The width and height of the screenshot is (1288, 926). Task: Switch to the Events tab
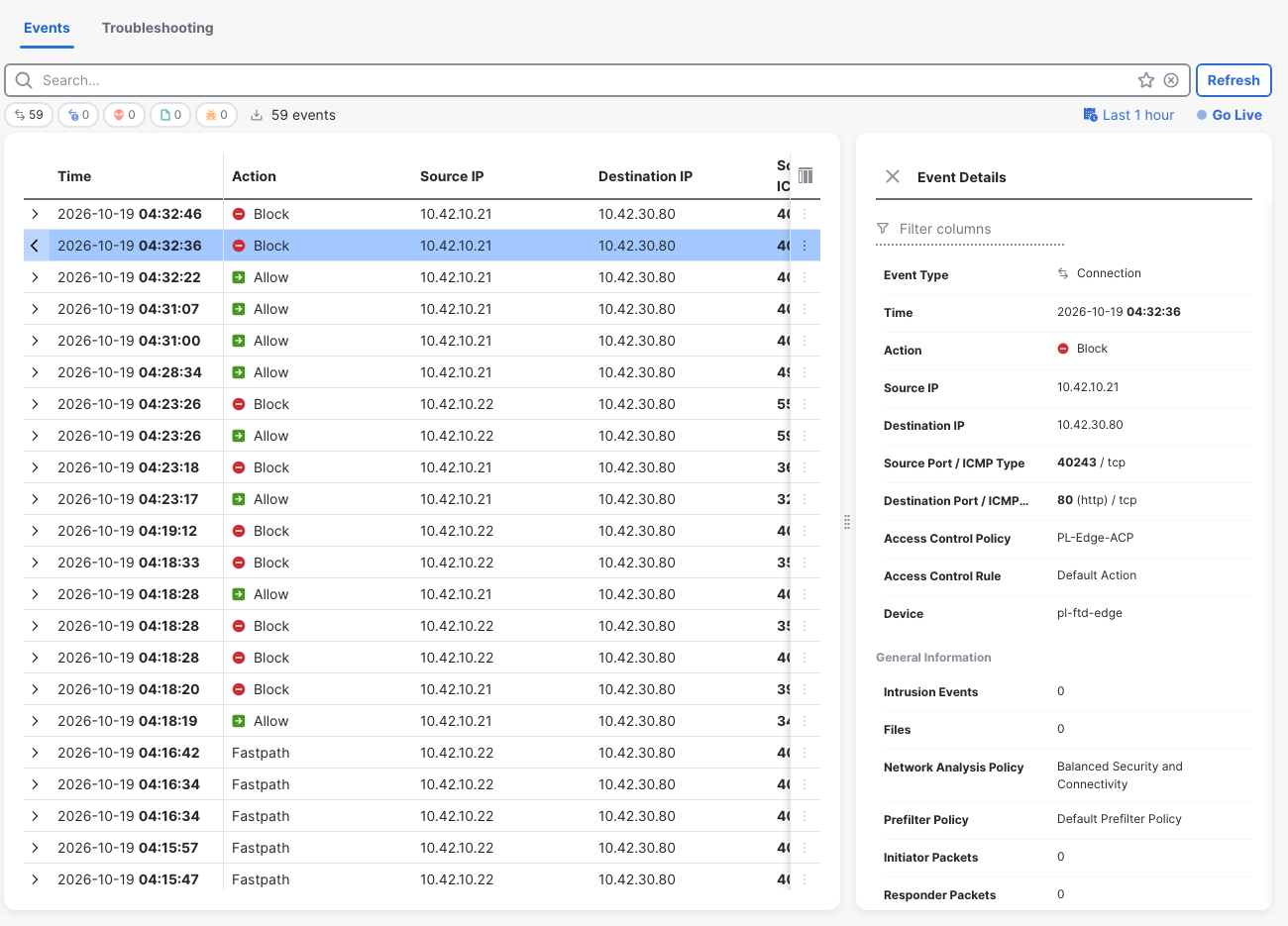(x=47, y=28)
